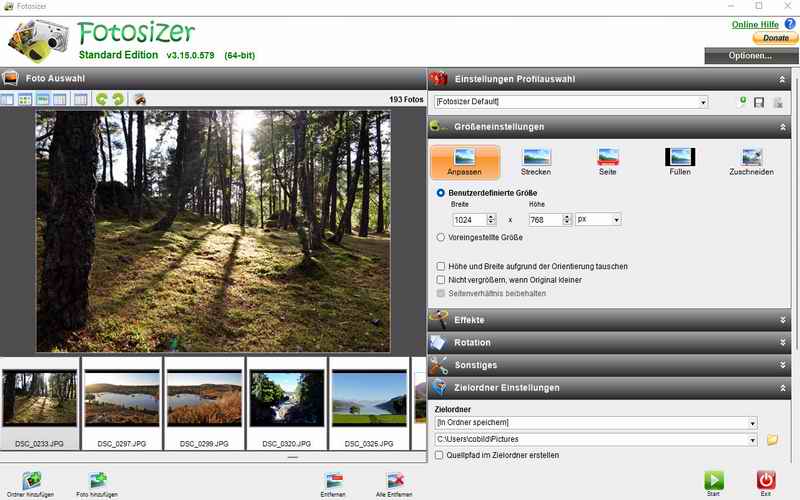Click the Ordner hinzufügen icon
800x500 pixels.
(31, 480)
